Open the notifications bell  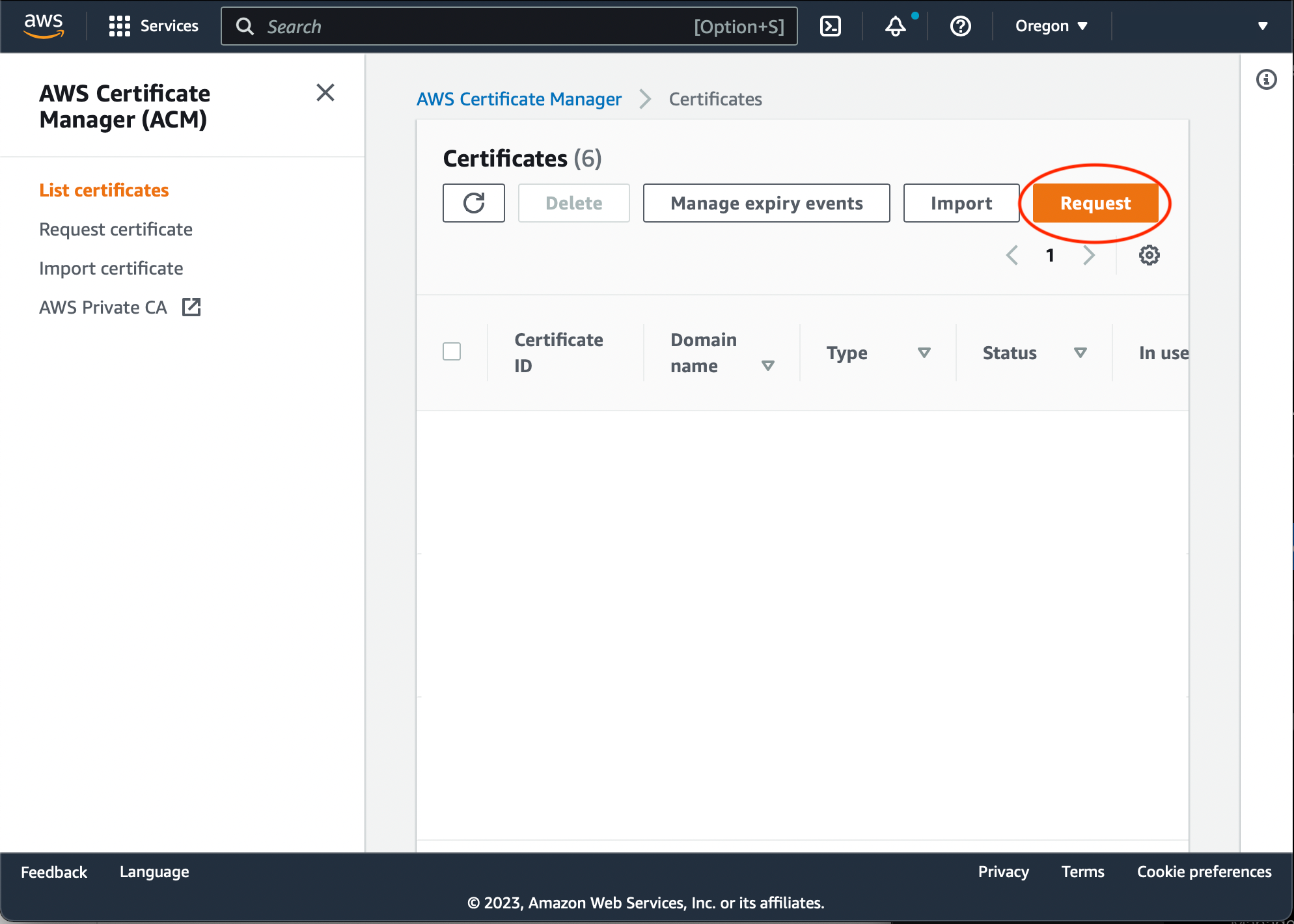896,26
